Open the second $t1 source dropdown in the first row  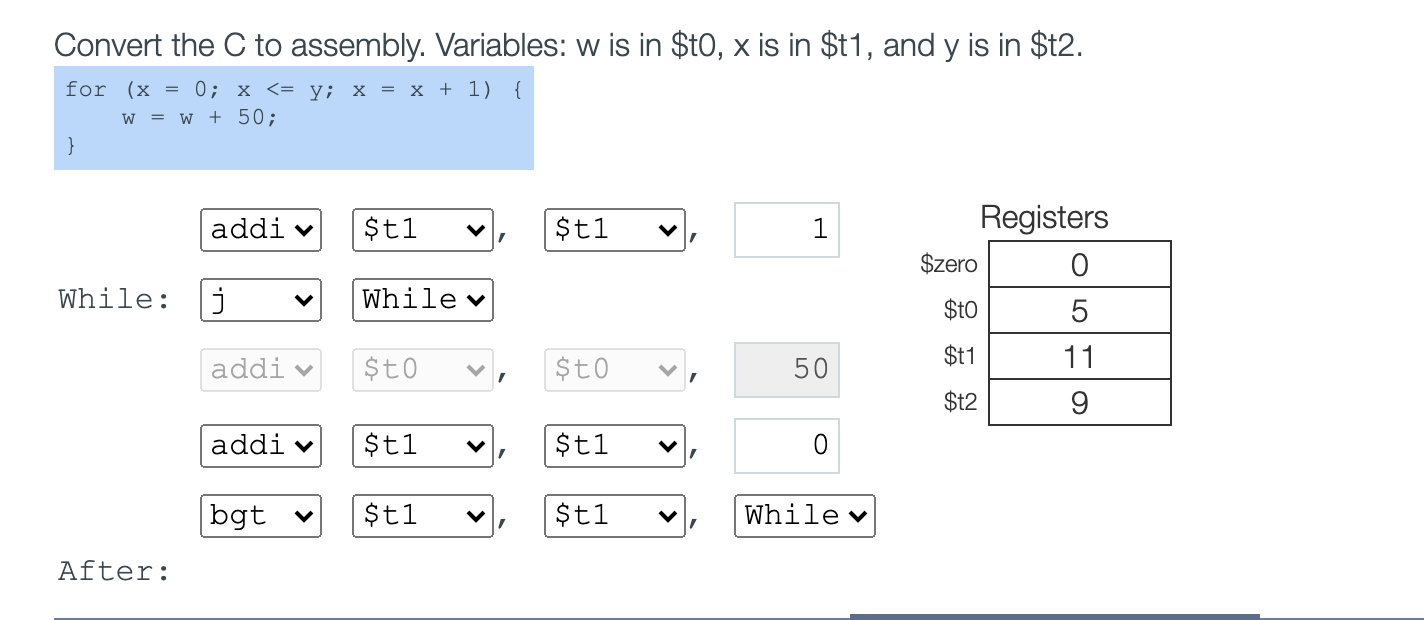614,229
